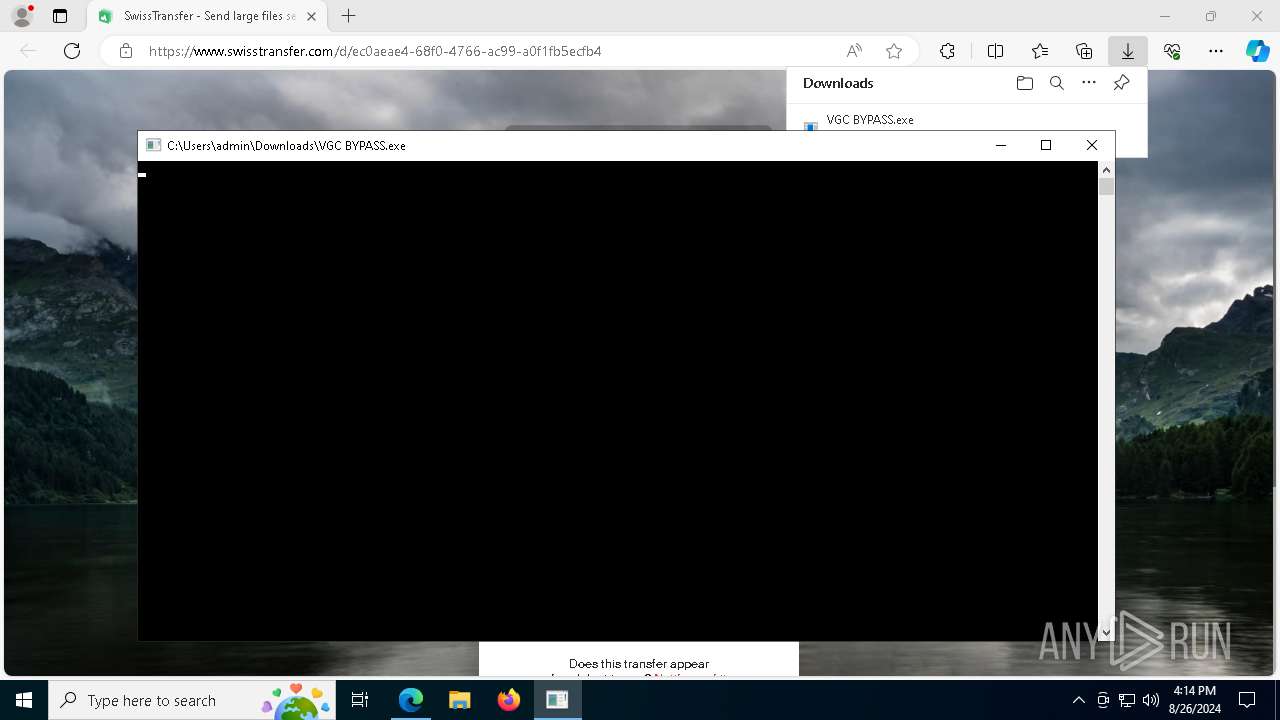Open the network status tray icon

click(1127, 700)
